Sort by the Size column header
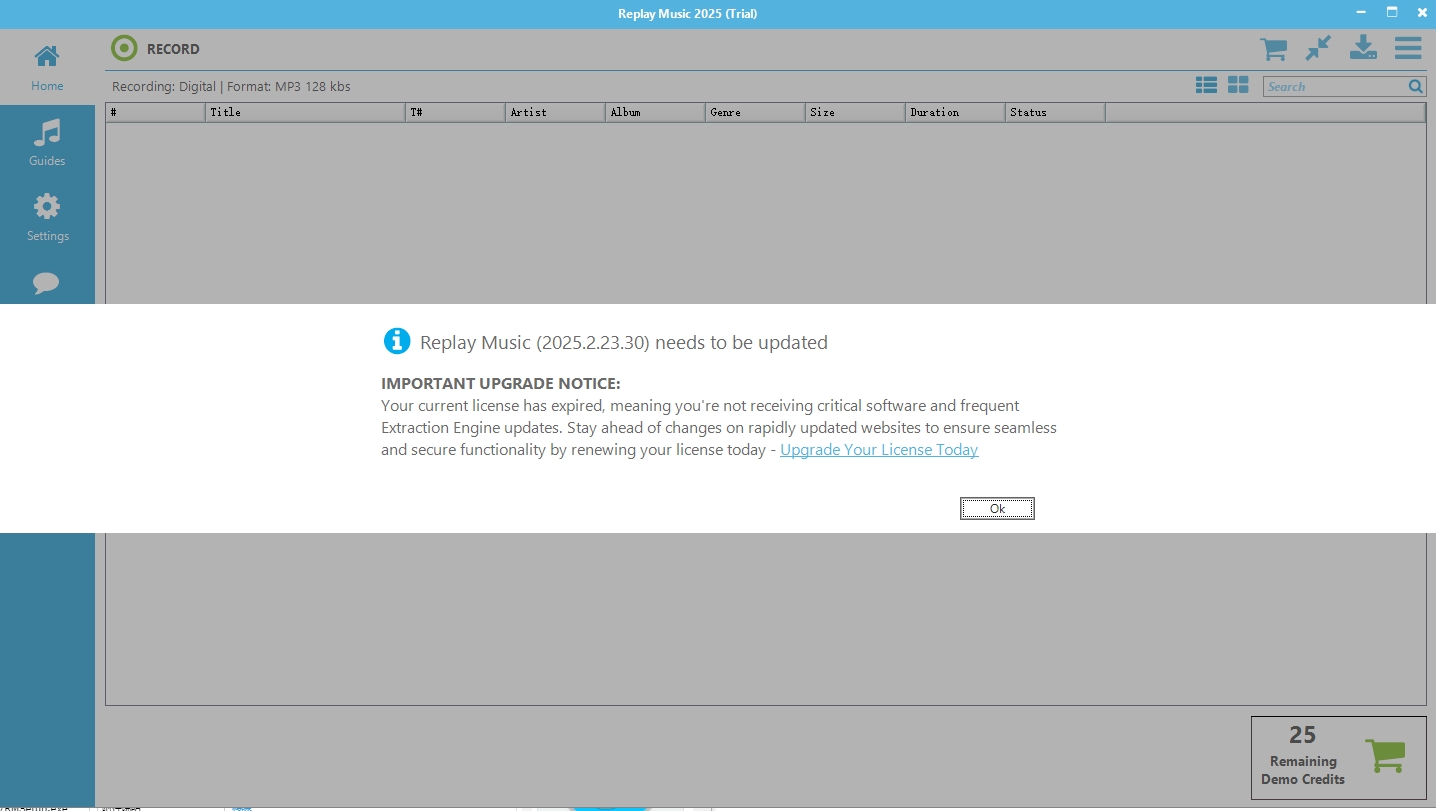The image size is (1436, 811). pyautogui.click(x=855, y=112)
